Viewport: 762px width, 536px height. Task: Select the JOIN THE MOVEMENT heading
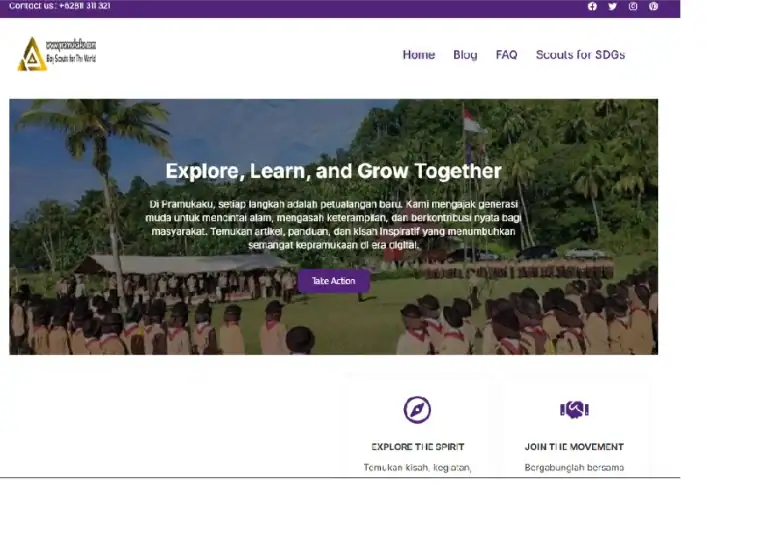pos(574,447)
